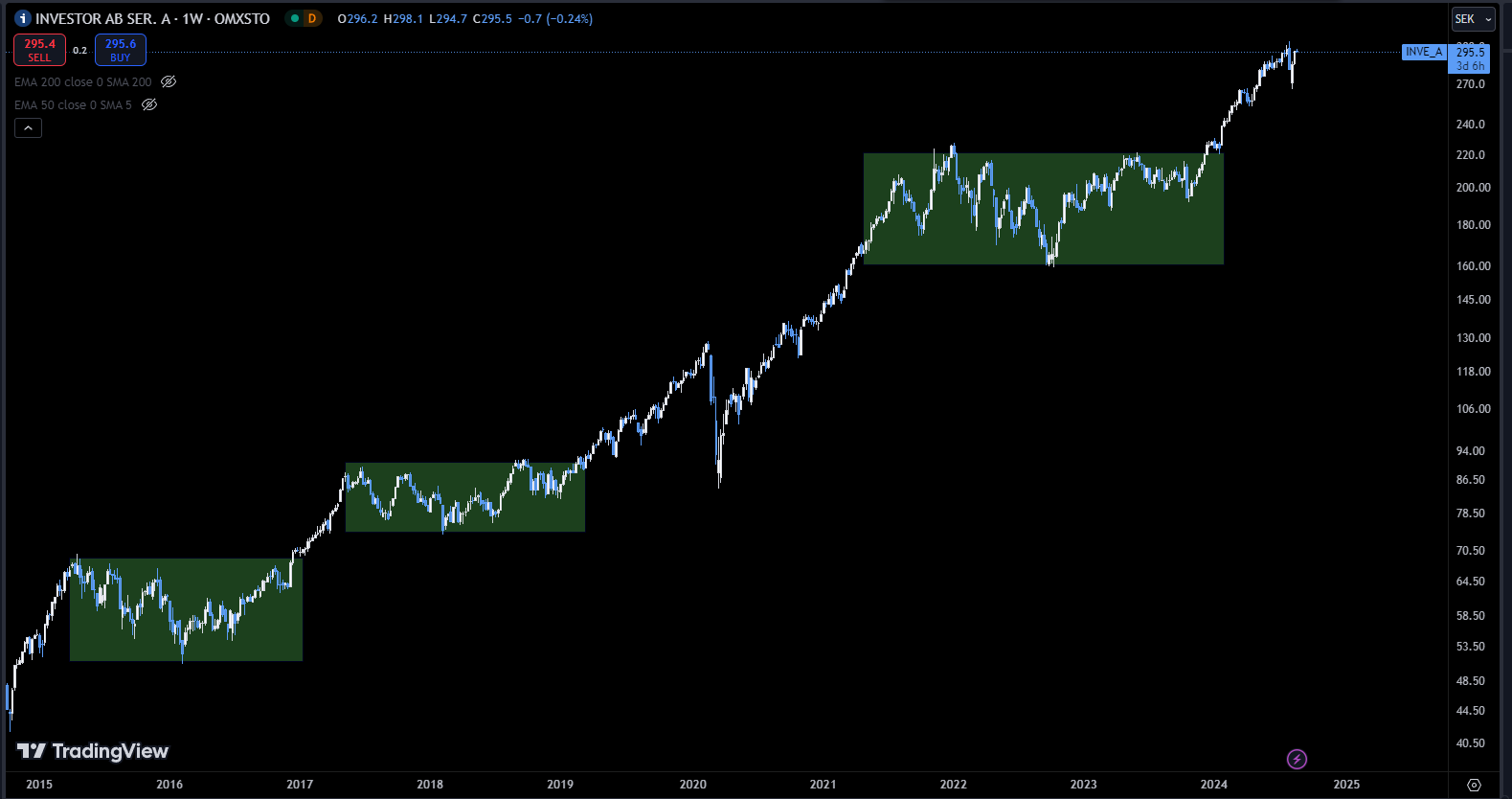The width and height of the screenshot is (1512, 799).
Task: Click the −0.7 (−0.24%) change value
Action: [x=555, y=19]
